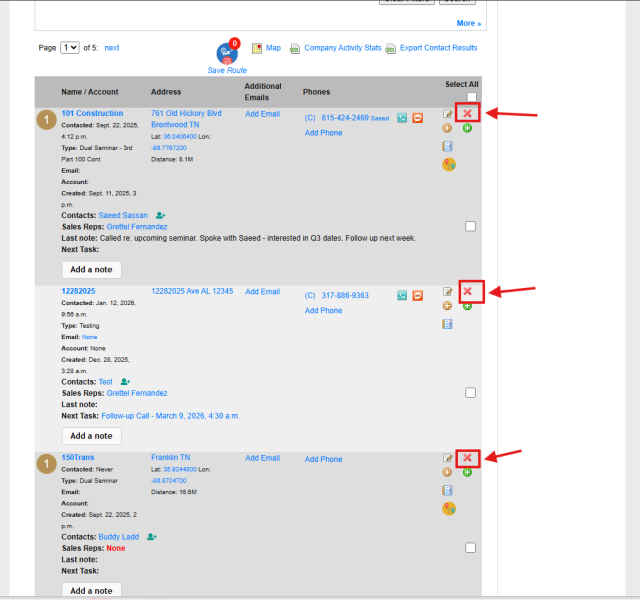This screenshot has height=600, width=640.
Task: Click green plus icon for 101 Construction
Action: 467,129
